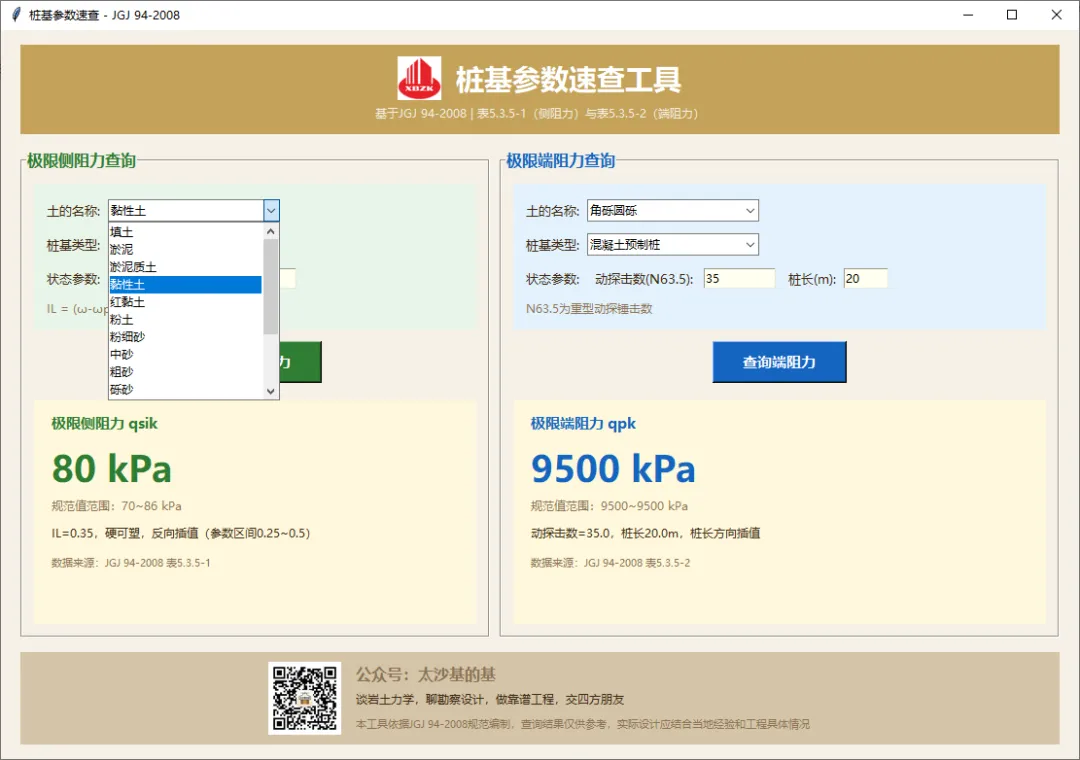Choose 砾砂 at the list bottom

pyautogui.click(x=185, y=389)
